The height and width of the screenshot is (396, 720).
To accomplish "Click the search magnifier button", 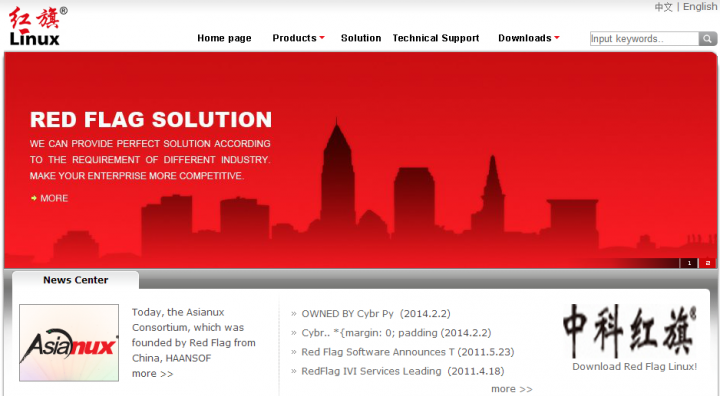I will click(708, 39).
